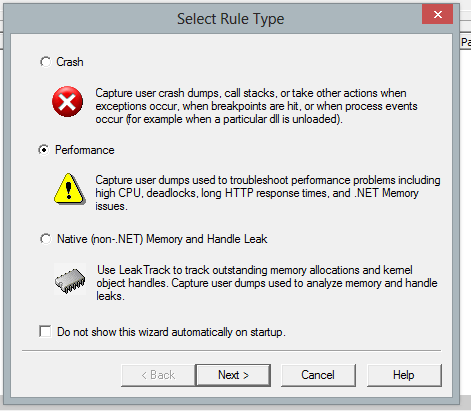Enable the do-not-show-wizard-on-startup checkbox
Image resolution: width=471 pixels, height=411 pixels.
[x=45, y=332]
